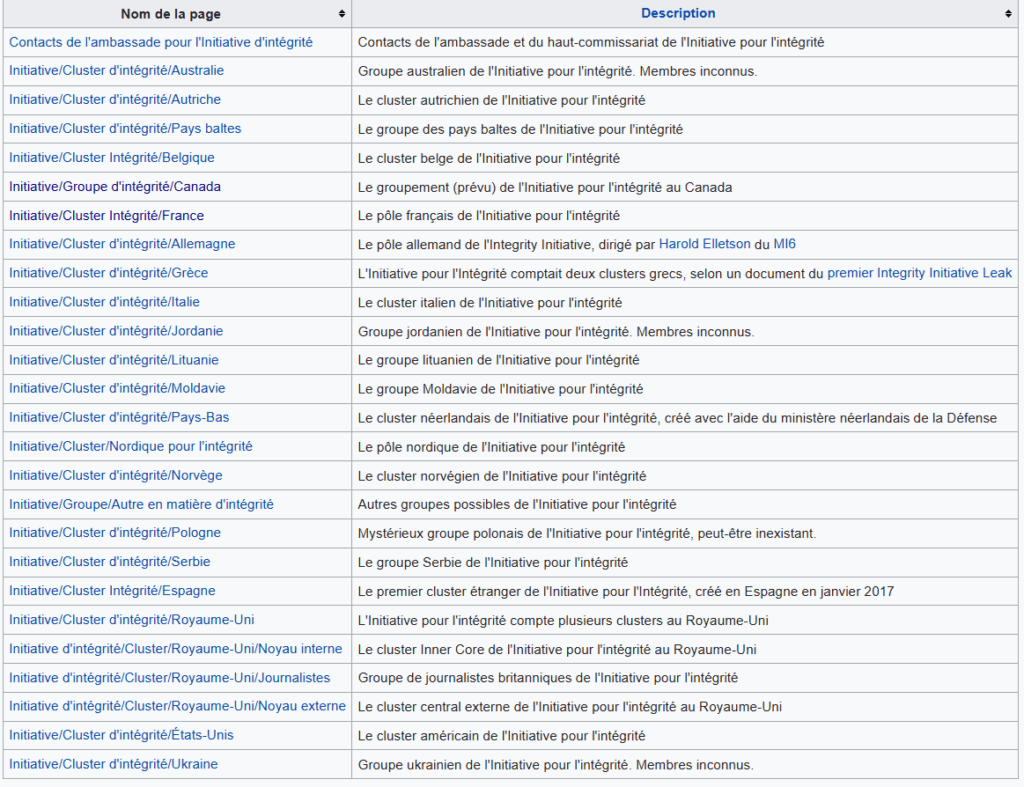Open the Ukraine cluster page link
Screen dimensions: 1024x787
coord(114,764)
